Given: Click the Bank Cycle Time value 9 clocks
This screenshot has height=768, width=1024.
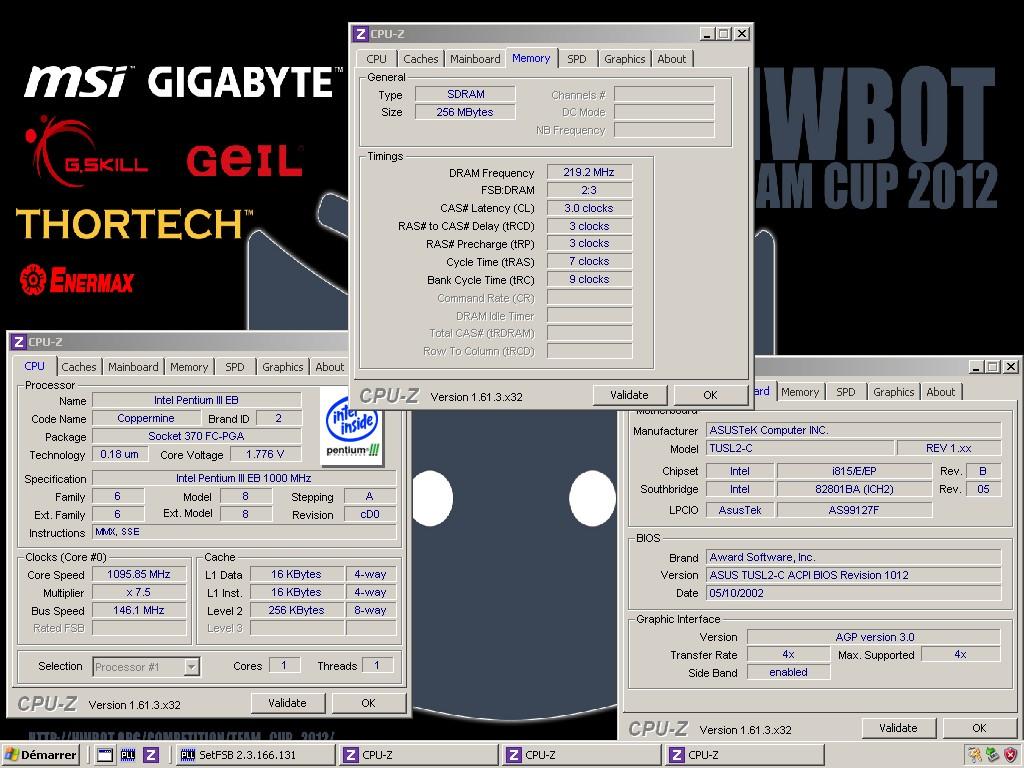Looking at the screenshot, I should click(x=589, y=280).
